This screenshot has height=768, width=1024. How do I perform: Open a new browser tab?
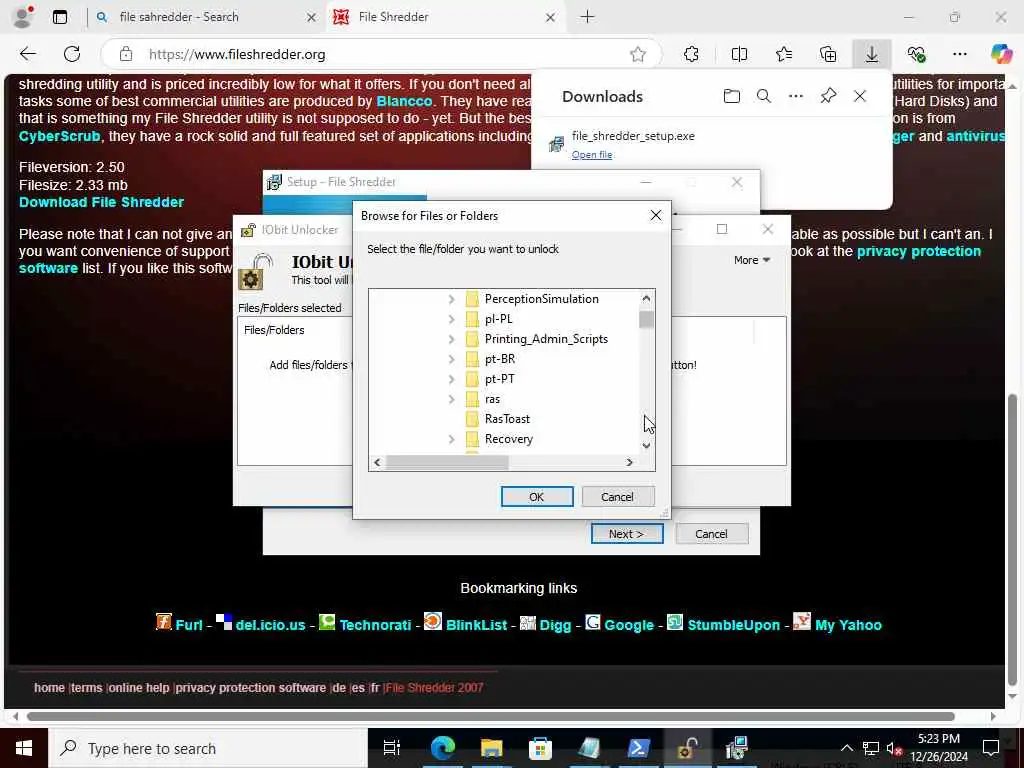pyautogui.click(x=587, y=17)
